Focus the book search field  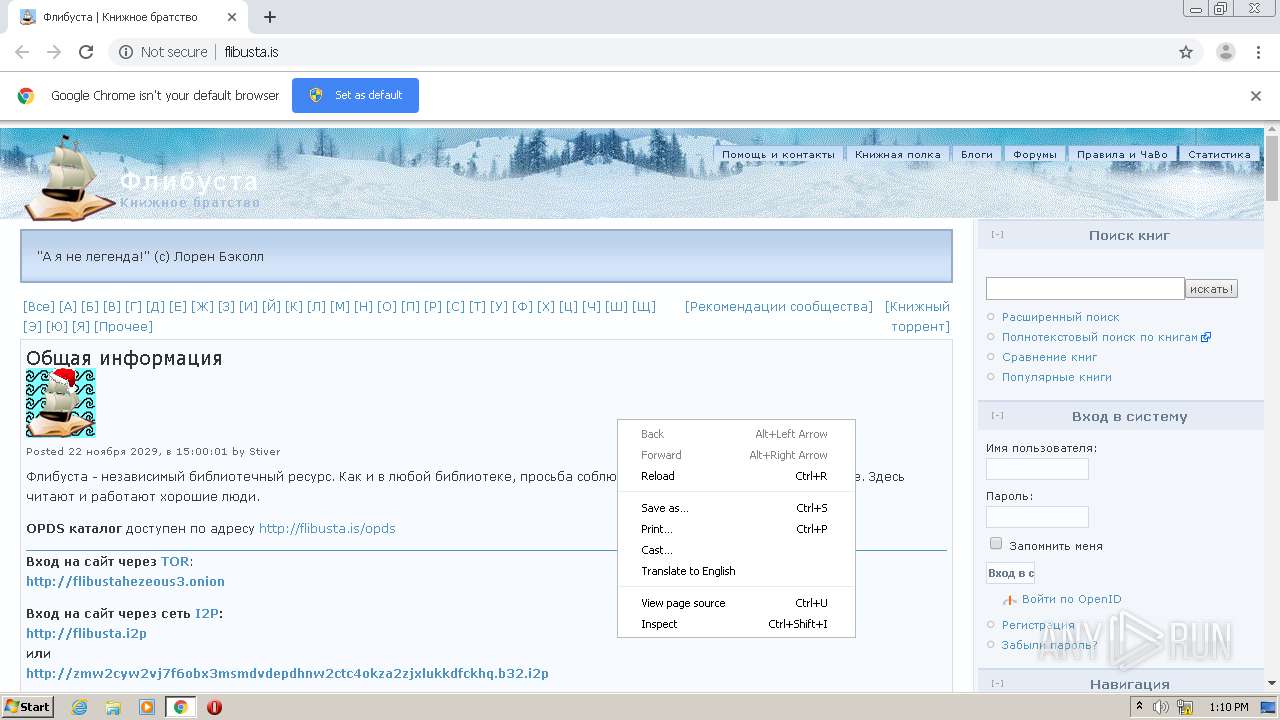coord(1085,289)
